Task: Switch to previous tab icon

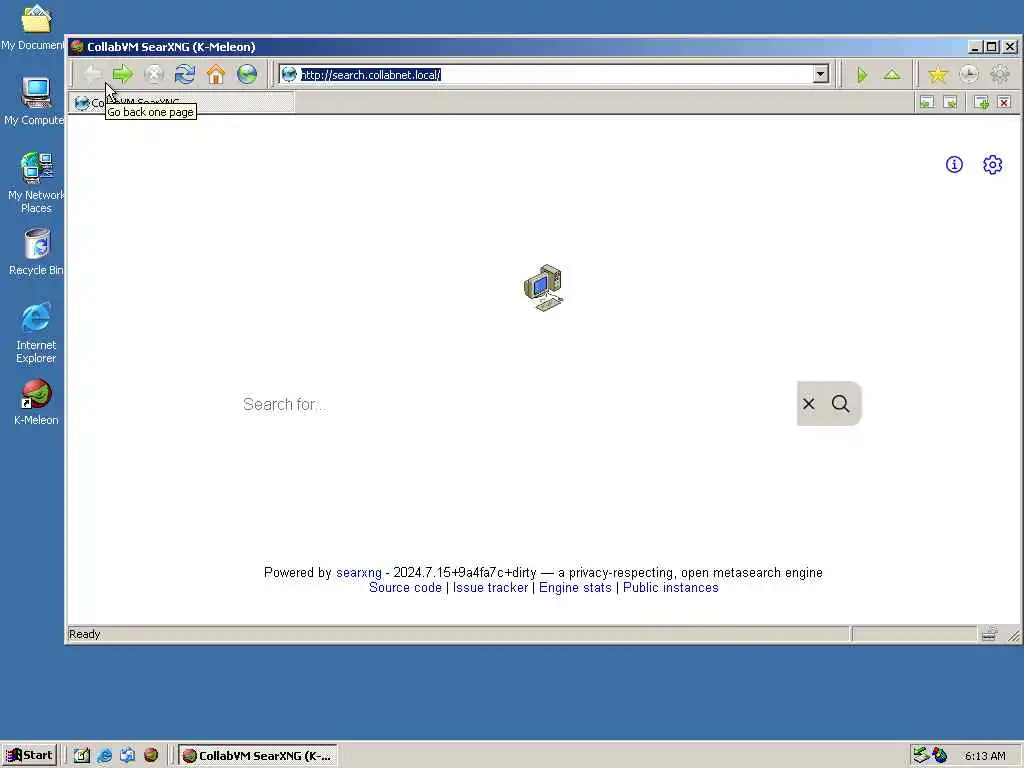Action: (x=927, y=103)
